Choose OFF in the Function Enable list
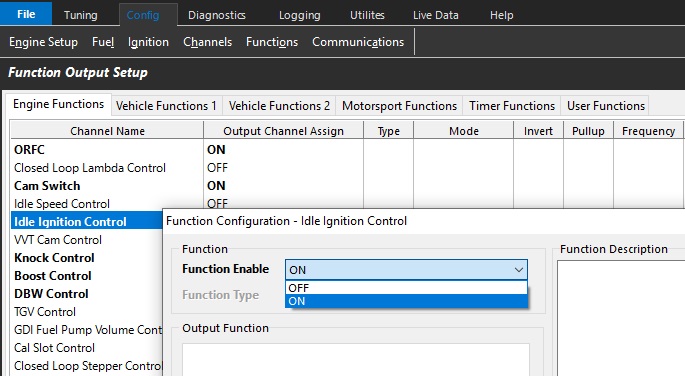 (406, 288)
